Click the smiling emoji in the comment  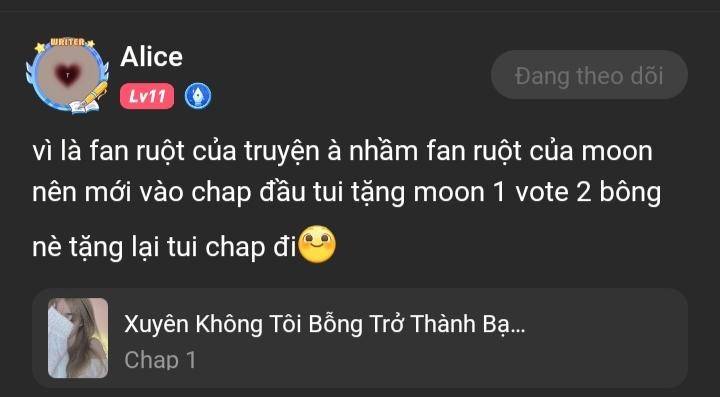click(x=317, y=244)
